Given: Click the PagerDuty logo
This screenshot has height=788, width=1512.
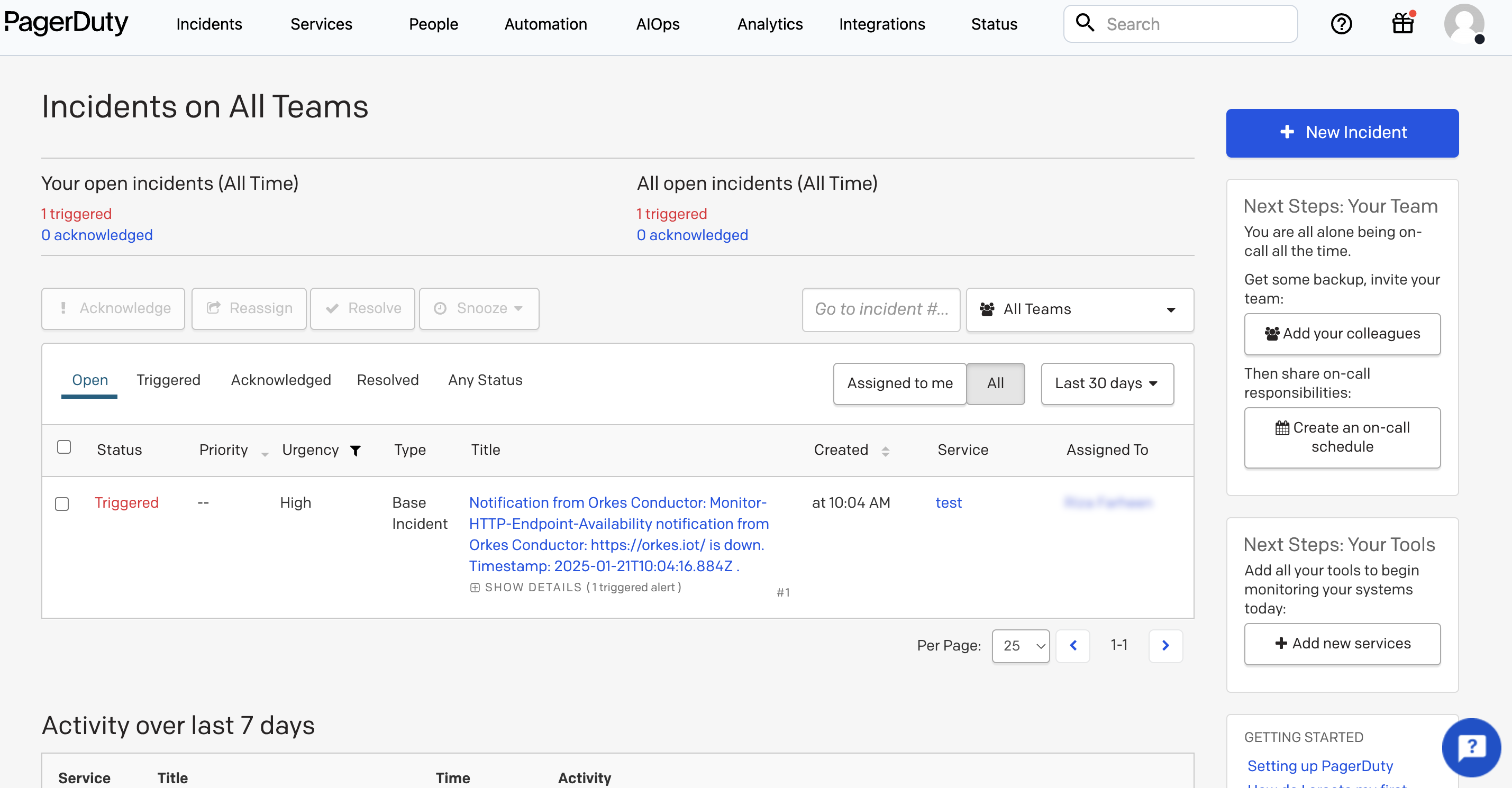Looking at the screenshot, I should (x=66, y=23).
